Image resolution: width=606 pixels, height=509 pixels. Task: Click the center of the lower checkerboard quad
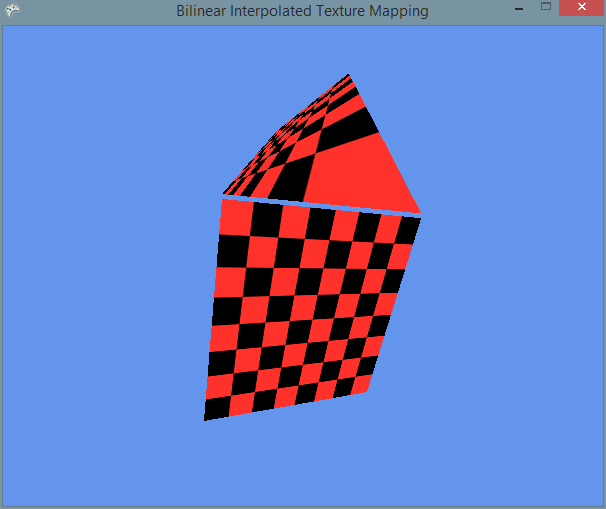(308, 305)
